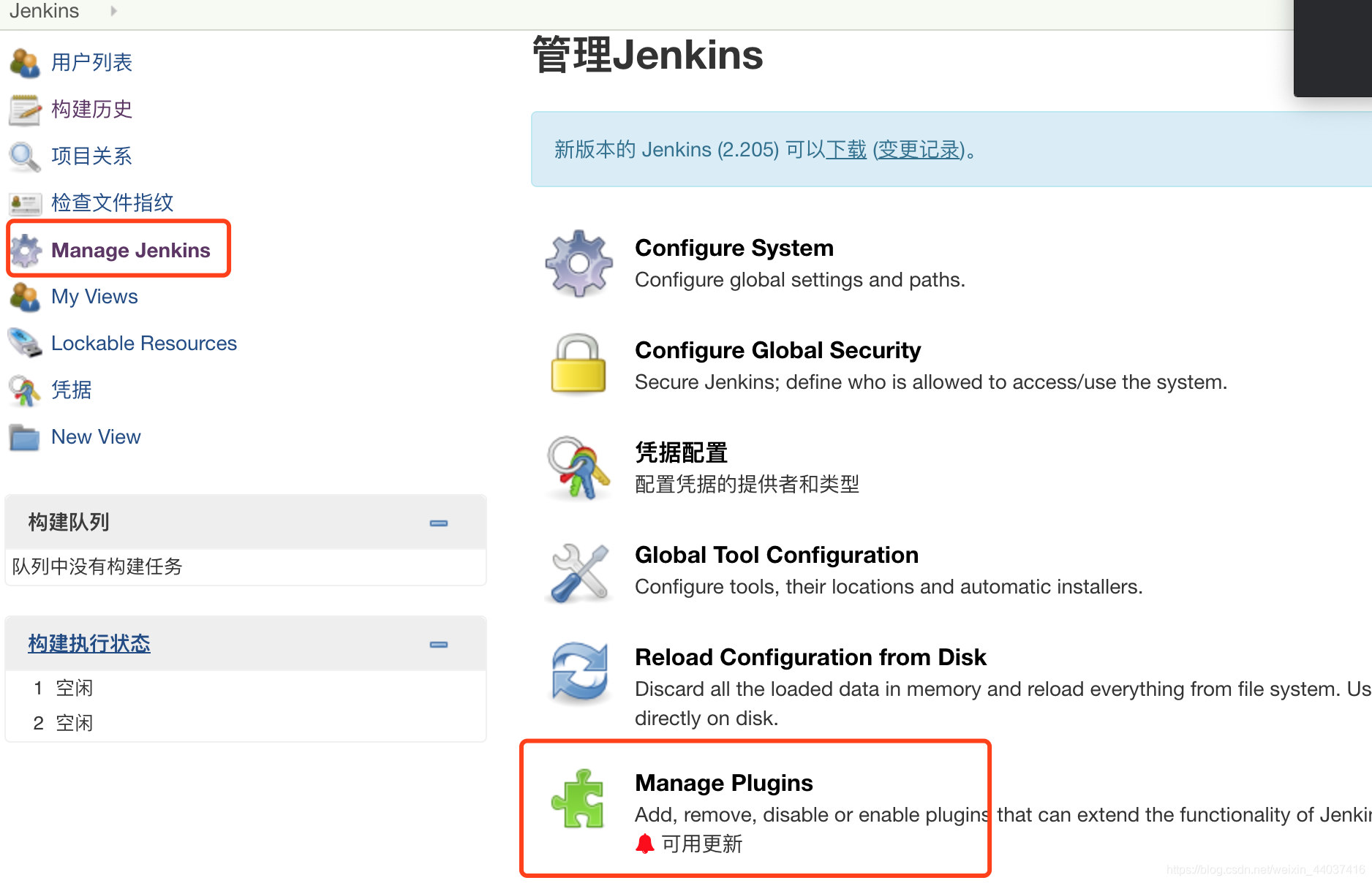Click the 下载 link for new Jenkins version
This screenshot has height=883, width=1372.
pos(846,150)
